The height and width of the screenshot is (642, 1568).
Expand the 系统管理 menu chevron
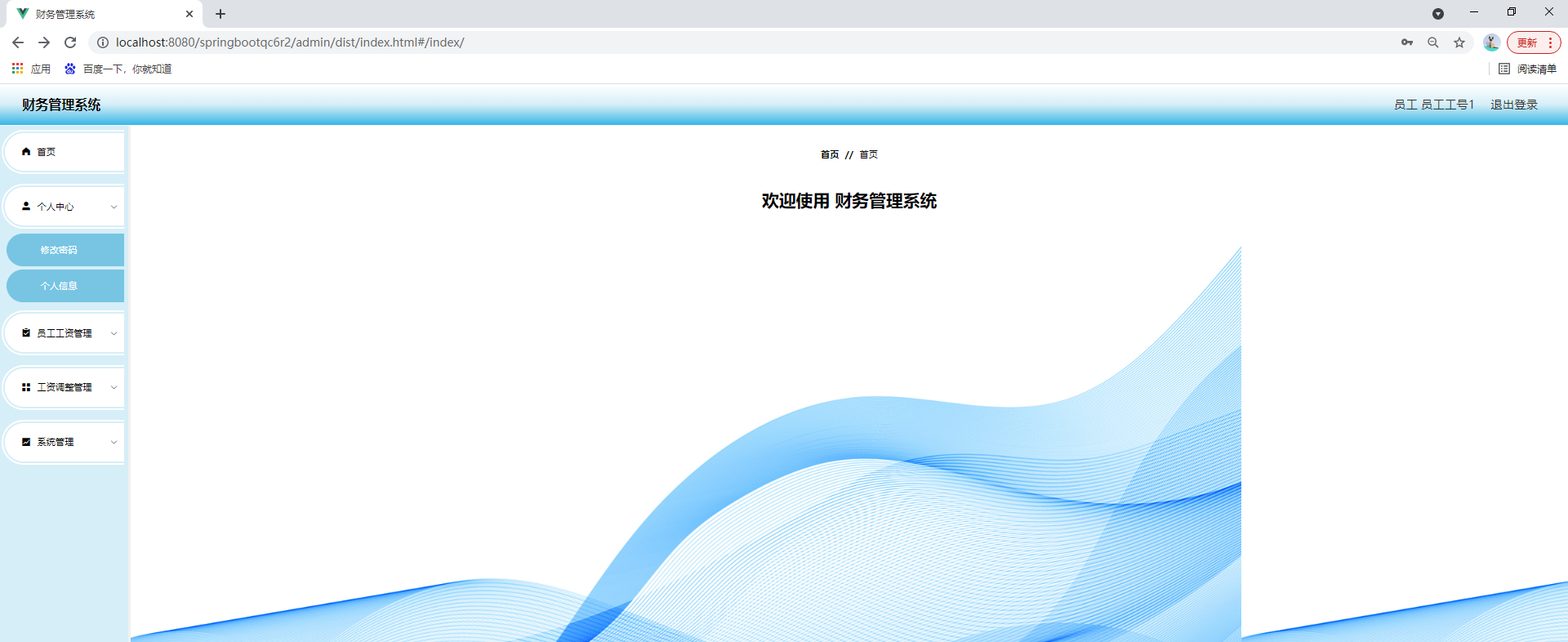(x=114, y=442)
